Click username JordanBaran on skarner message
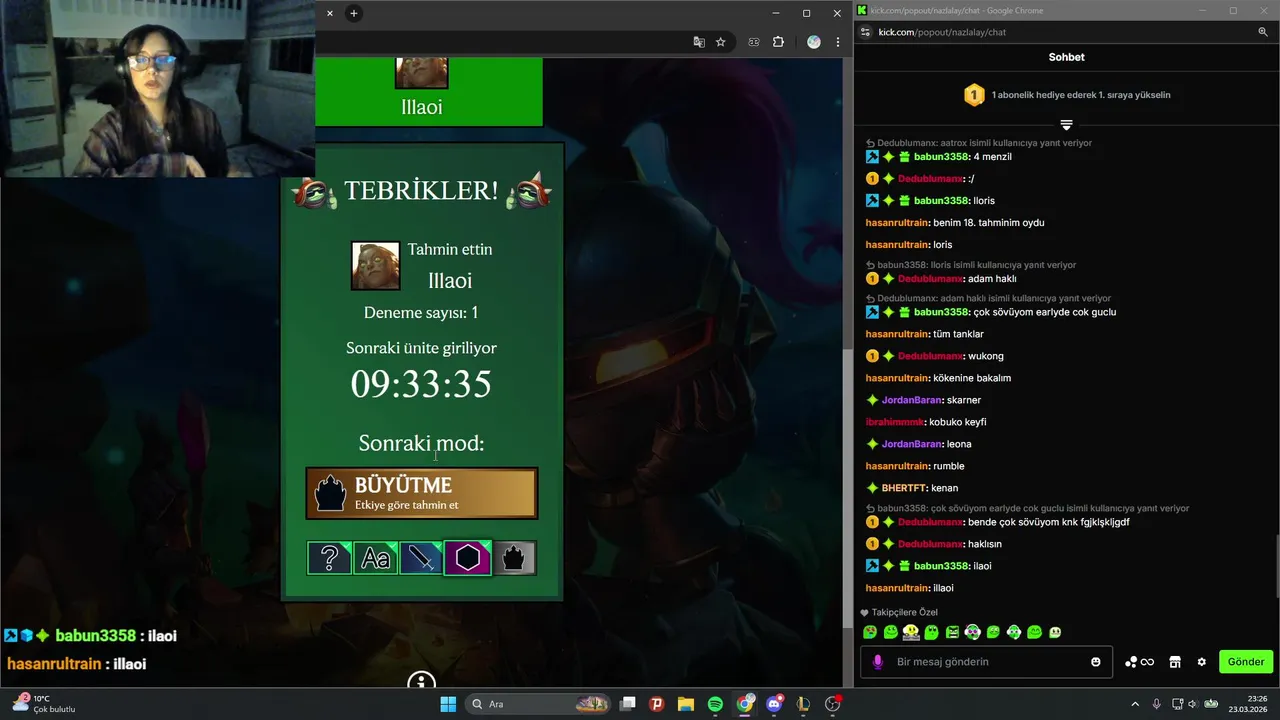The image size is (1280, 720). click(x=912, y=400)
